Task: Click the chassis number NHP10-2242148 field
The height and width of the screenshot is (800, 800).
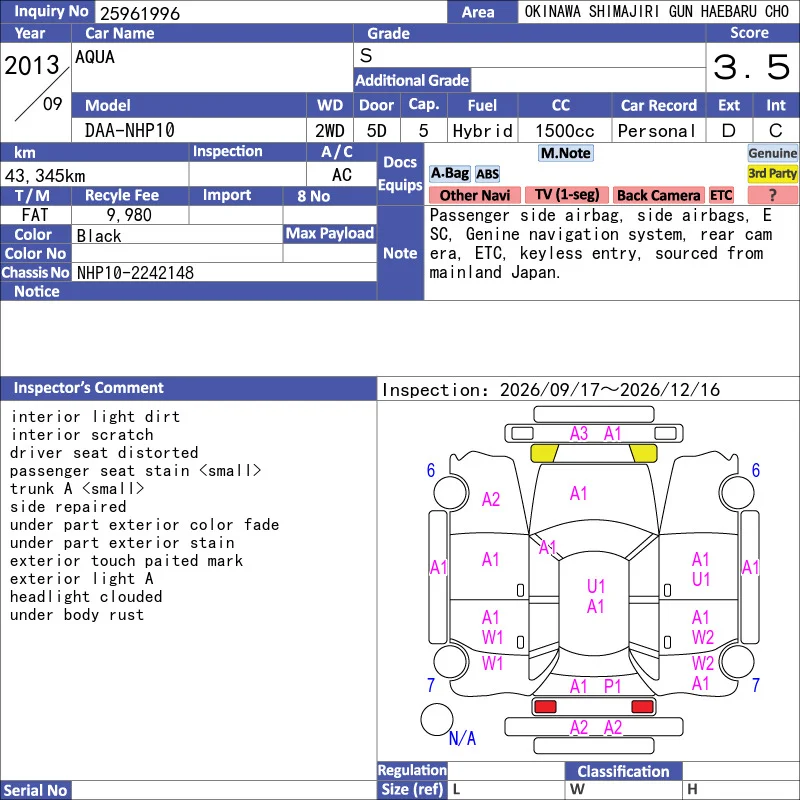Action: (x=224, y=272)
